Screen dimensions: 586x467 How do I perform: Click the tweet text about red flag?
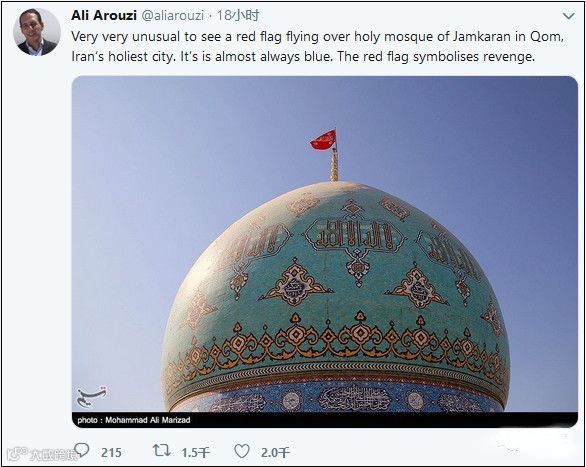pyautogui.click(x=317, y=47)
